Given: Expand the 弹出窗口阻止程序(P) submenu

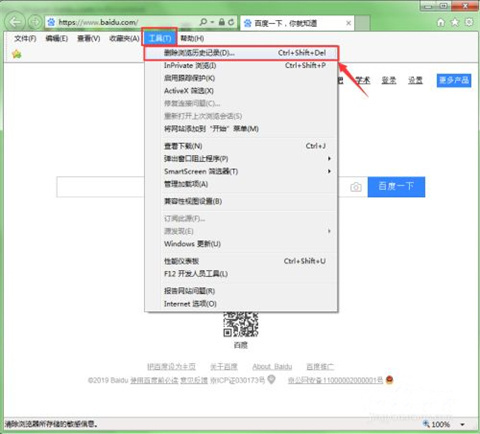Looking at the screenshot, I should click(241, 159).
